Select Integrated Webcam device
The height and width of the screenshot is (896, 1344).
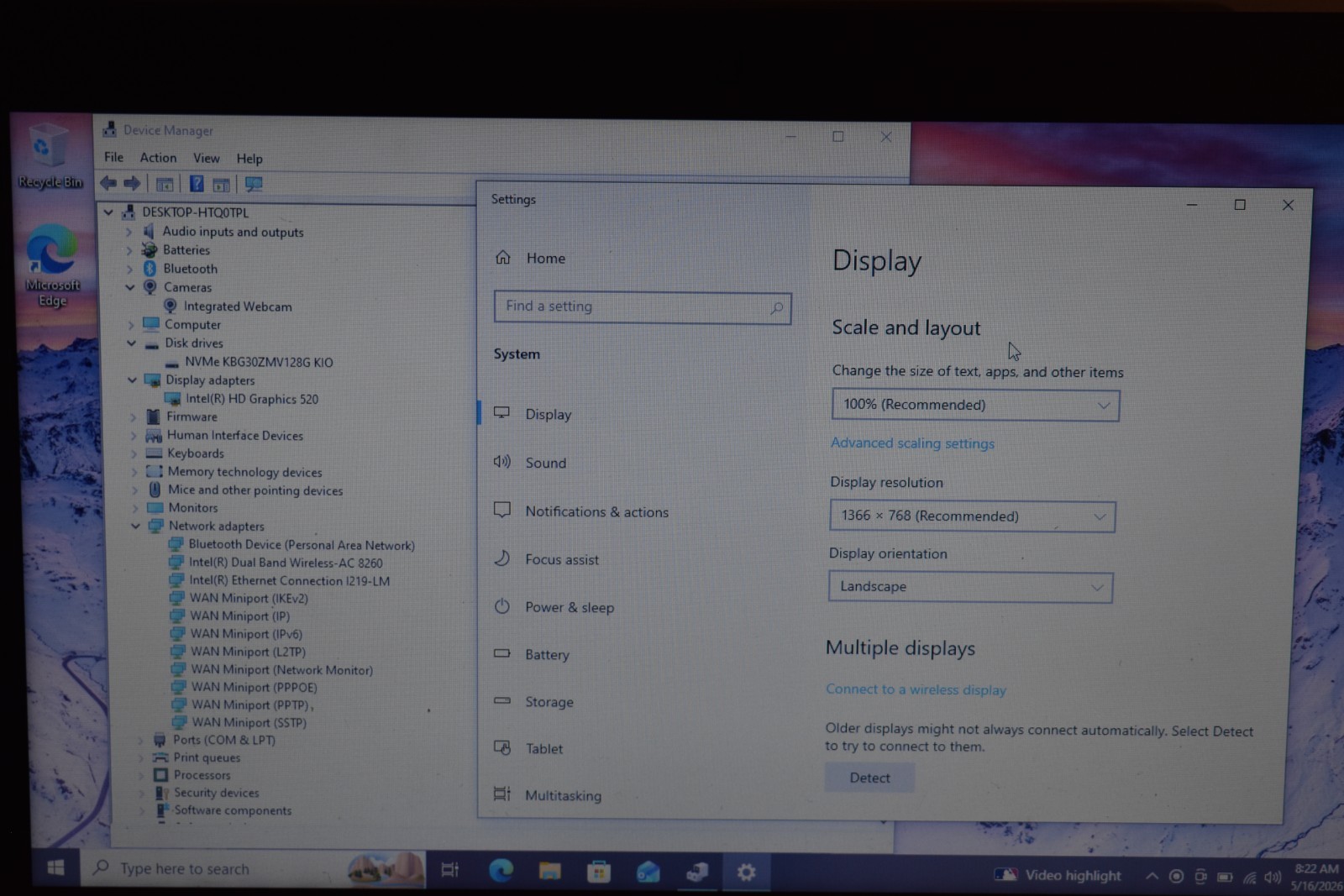238,307
